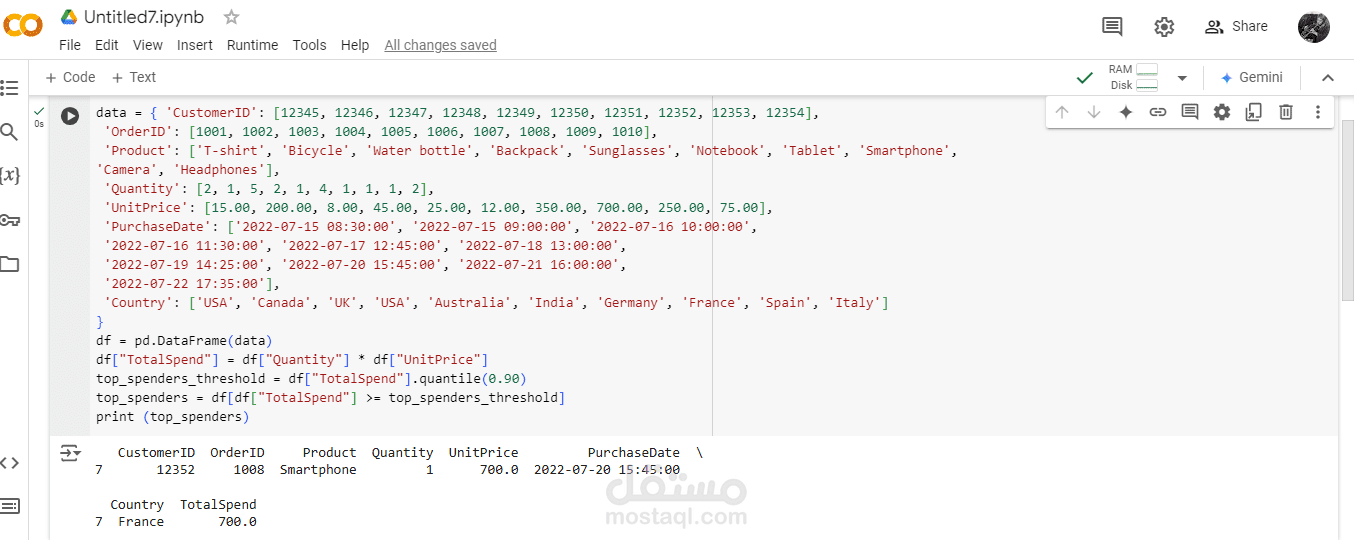Star the Untitled7.ipynb notebook
Screen dimensions: 1354x540
[x=231, y=17]
